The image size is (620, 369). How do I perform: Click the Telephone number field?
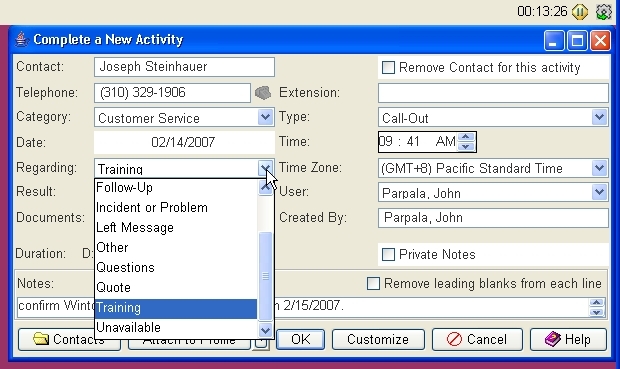tap(172, 93)
